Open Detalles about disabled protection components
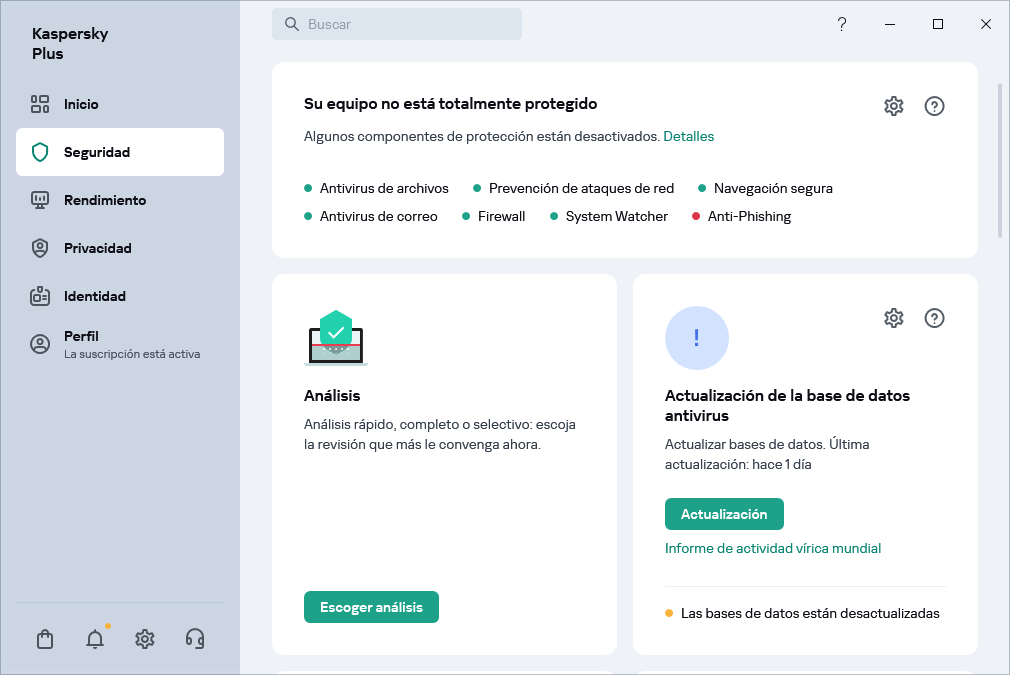This screenshot has width=1010, height=675. 688,136
